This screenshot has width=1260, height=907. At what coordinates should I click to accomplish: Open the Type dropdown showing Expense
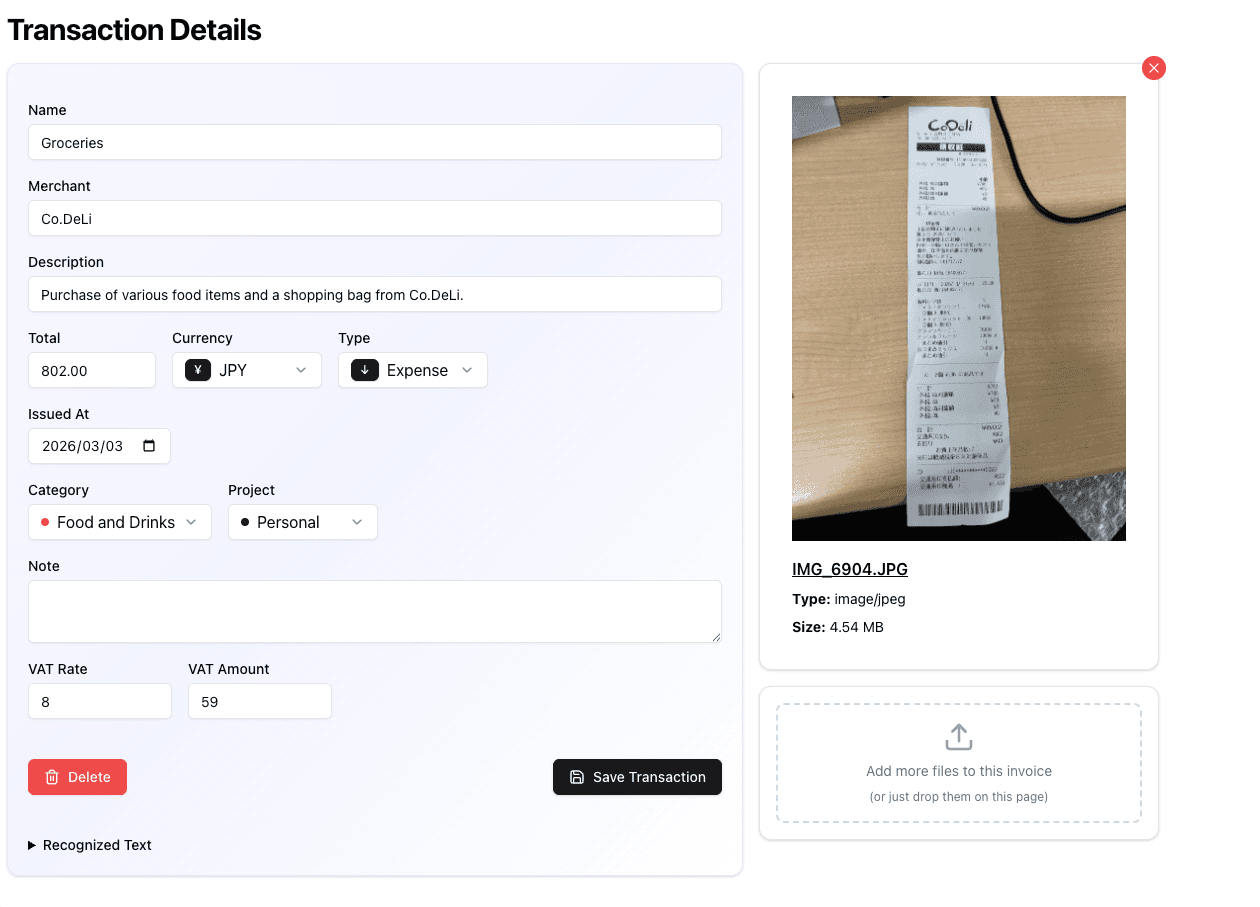pos(413,370)
